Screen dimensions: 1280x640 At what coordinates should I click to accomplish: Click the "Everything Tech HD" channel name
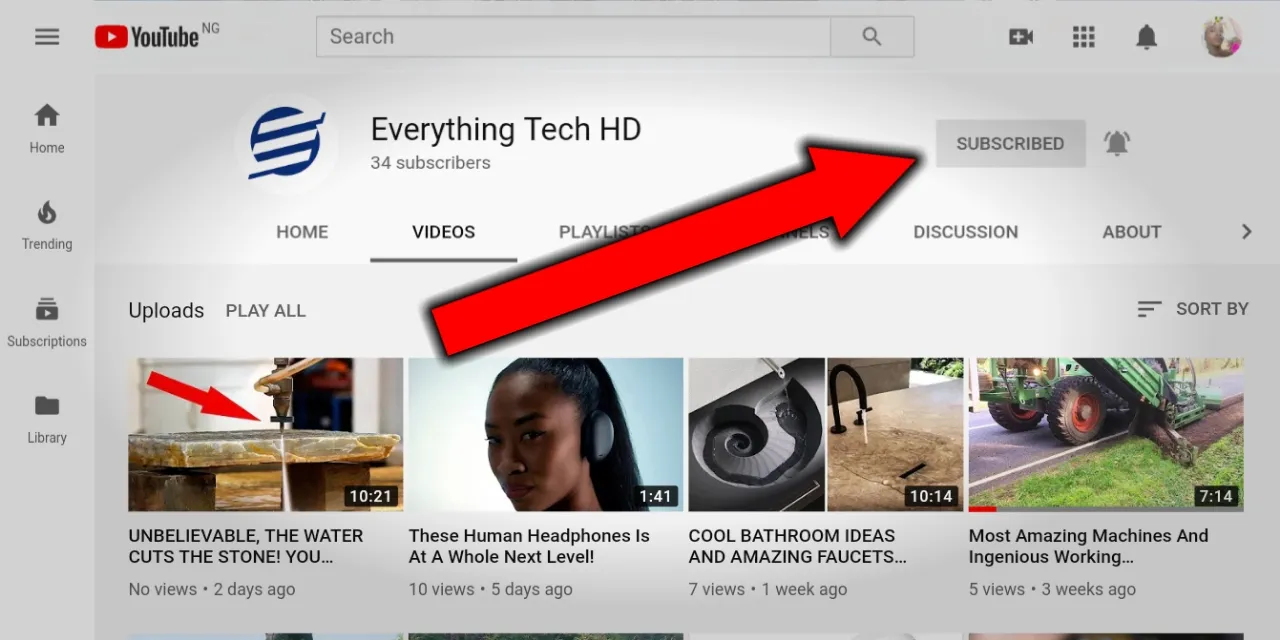tap(506, 130)
